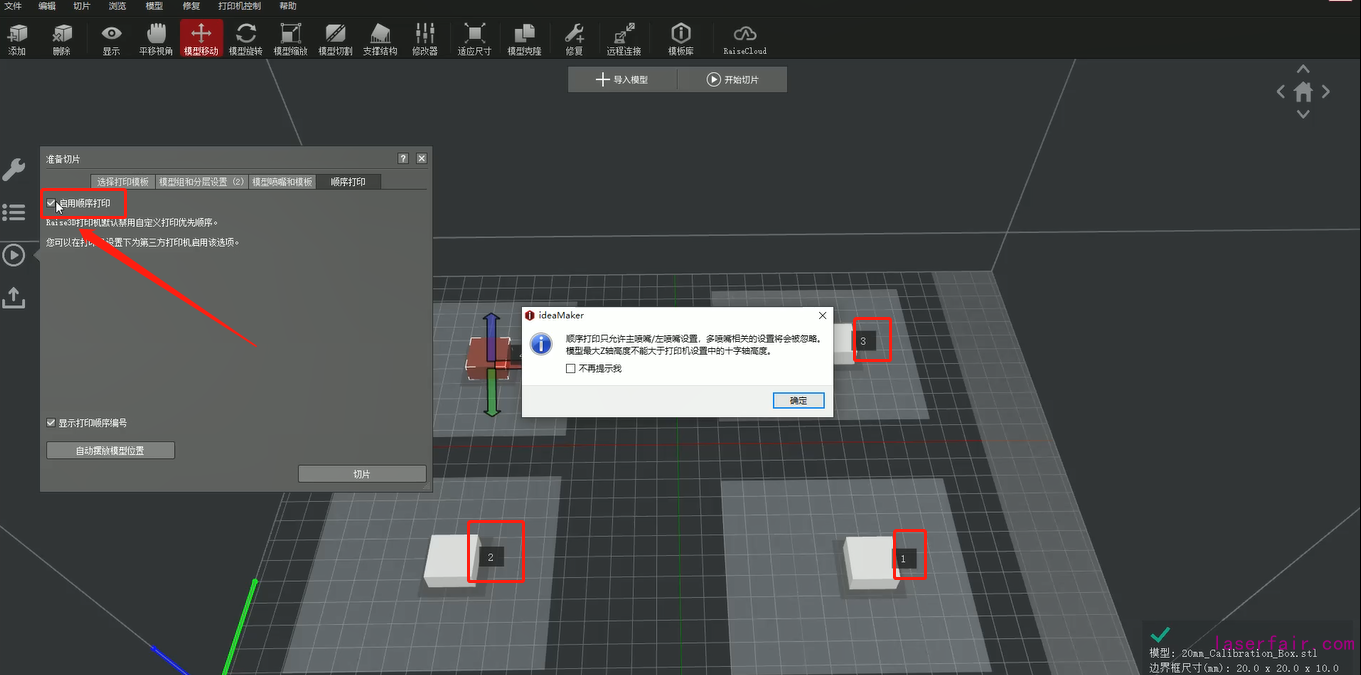
Task: Check the 不再提示我 checkbox in dialog
Action: pos(571,369)
